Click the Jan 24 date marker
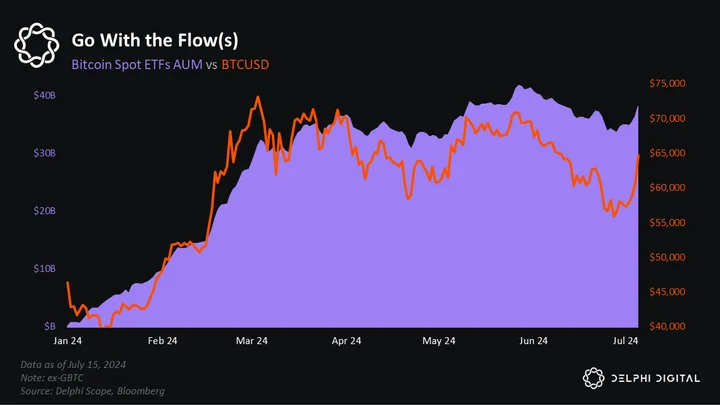Image resolution: width=720 pixels, height=405 pixels. [x=68, y=341]
